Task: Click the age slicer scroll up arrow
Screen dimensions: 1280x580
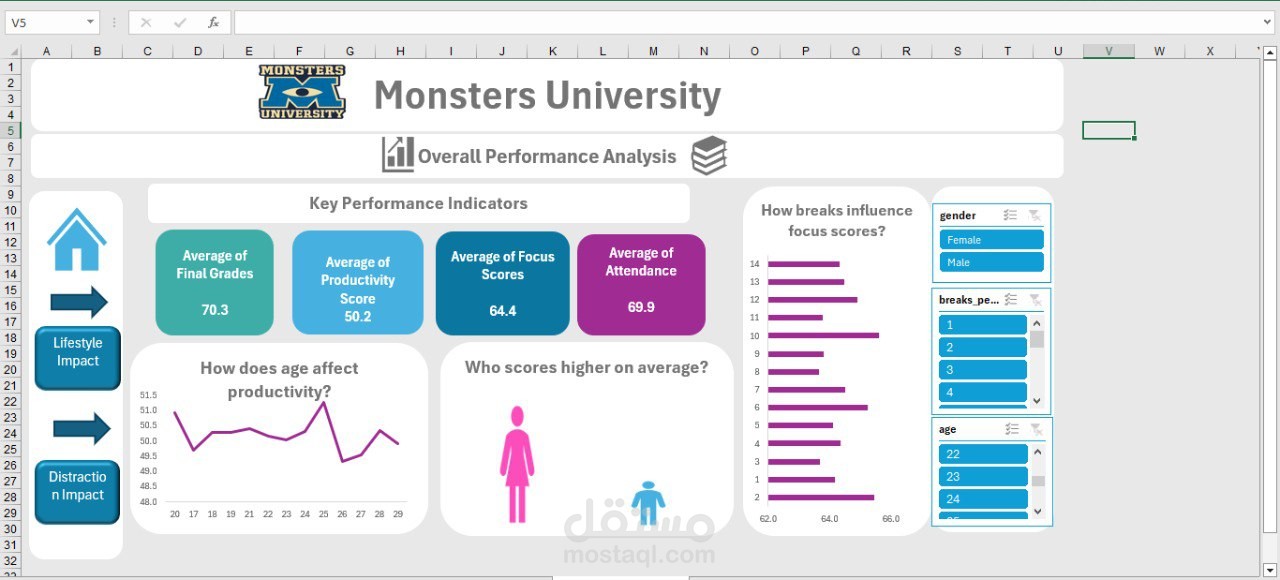Action: [x=1038, y=450]
